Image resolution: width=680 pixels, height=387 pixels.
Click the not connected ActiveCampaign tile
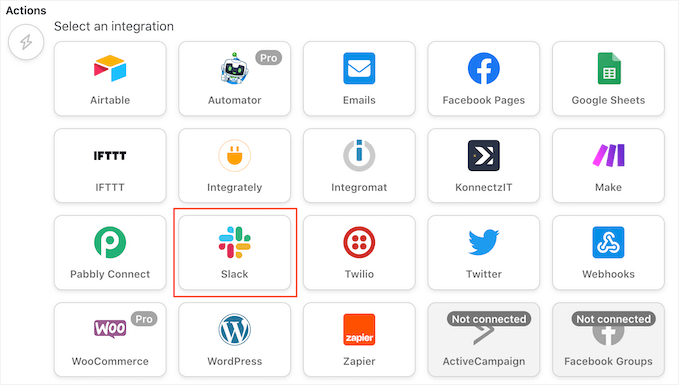point(484,340)
